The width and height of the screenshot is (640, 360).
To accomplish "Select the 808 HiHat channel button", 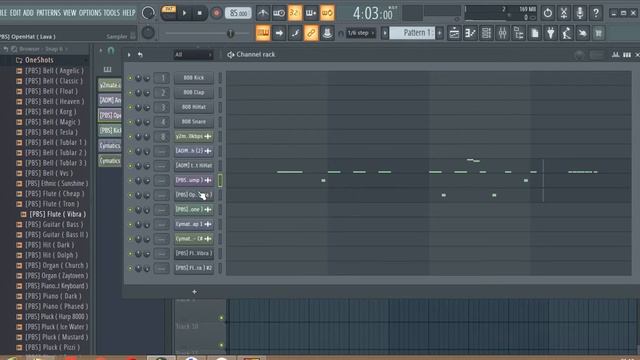I will tap(193, 107).
